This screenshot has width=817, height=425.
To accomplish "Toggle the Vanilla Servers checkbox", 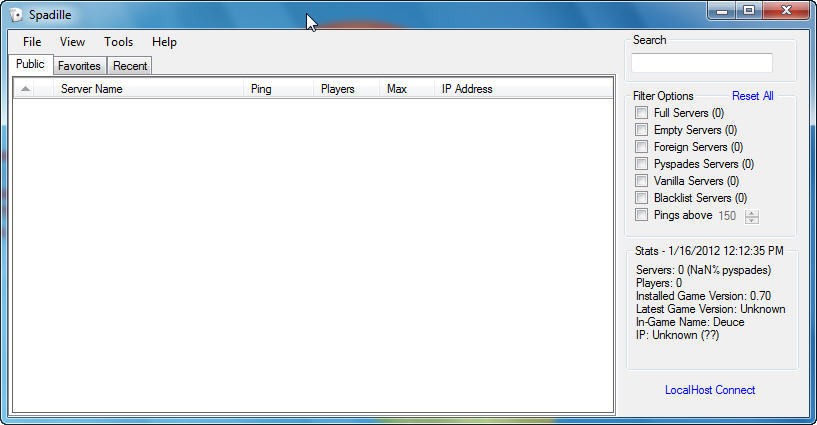I will 641,181.
